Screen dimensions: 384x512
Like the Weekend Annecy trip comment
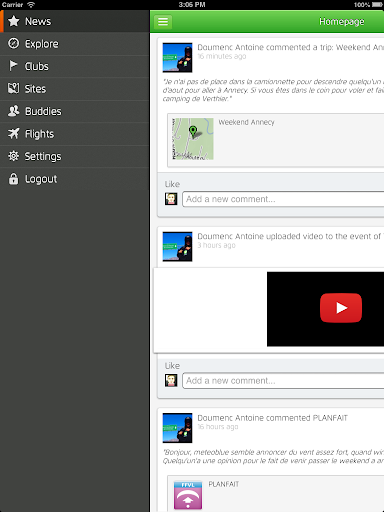(x=172, y=184)
